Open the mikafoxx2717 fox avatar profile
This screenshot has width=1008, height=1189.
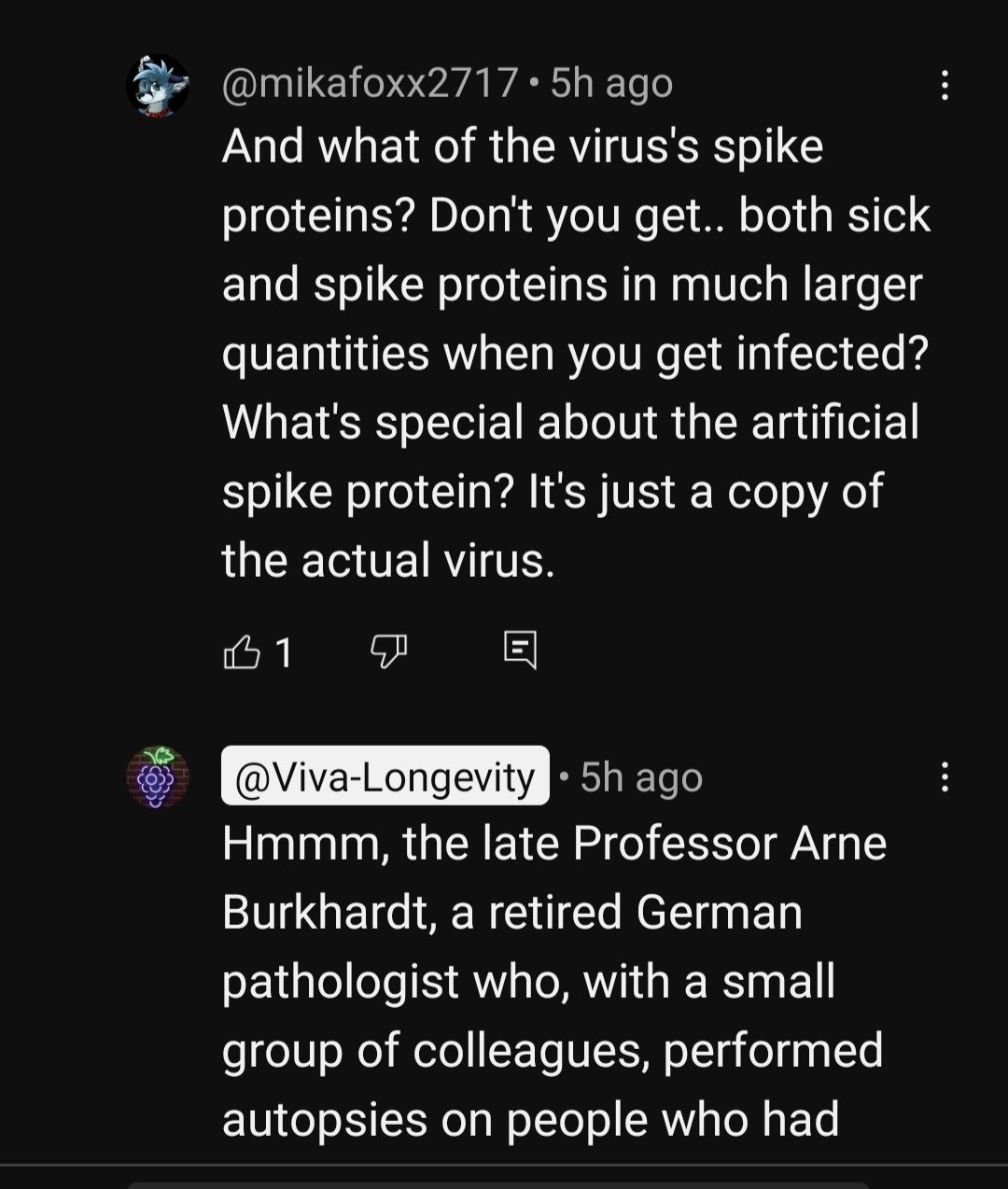click(158, 86)
